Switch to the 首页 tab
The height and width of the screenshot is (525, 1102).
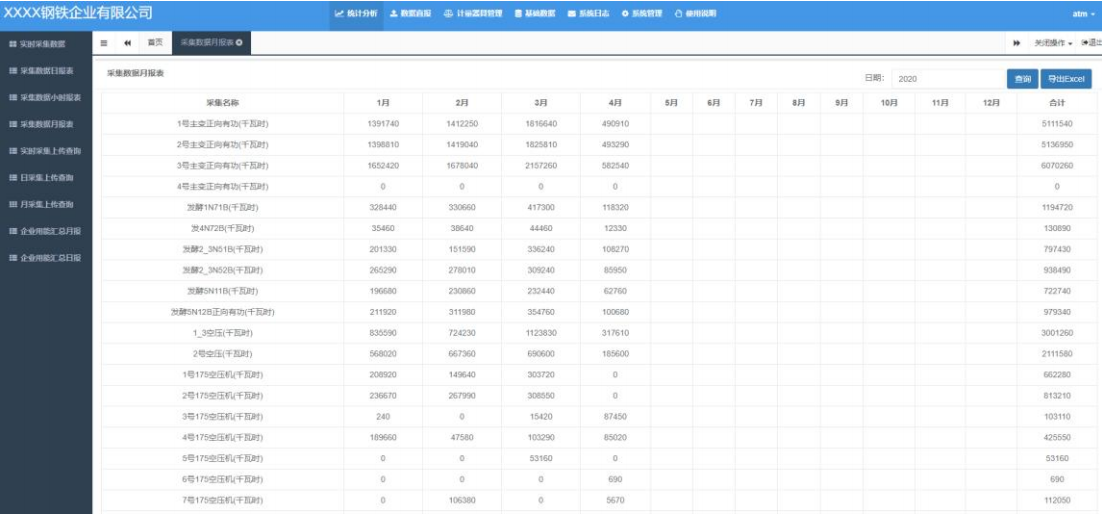click(155, 44)
